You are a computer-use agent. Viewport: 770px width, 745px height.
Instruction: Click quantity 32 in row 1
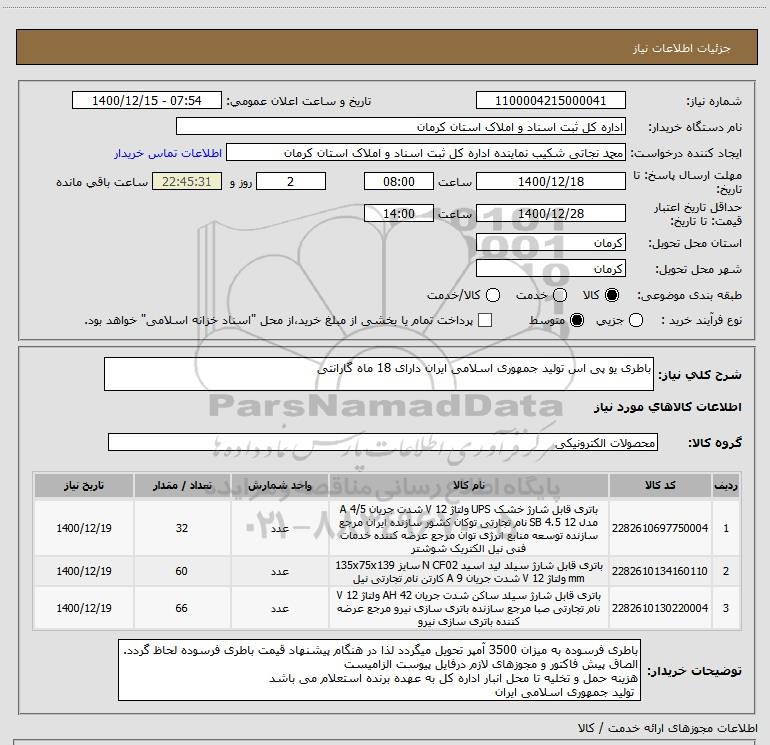[182, 528]
